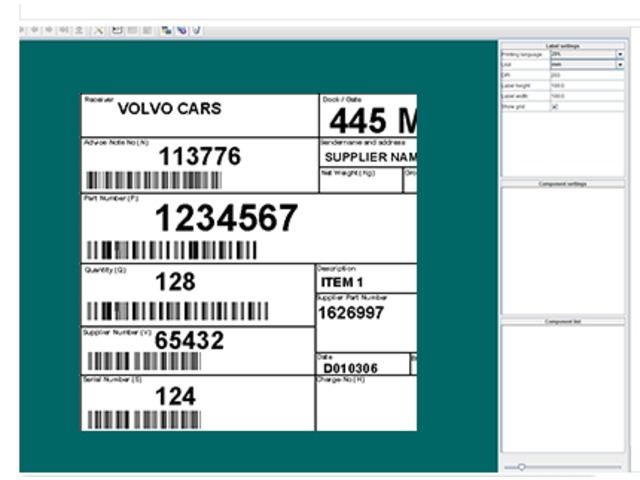The width and height of the screenshot is (640, 480).
Task: Click the Label height value field
Action: coord(585,85)
